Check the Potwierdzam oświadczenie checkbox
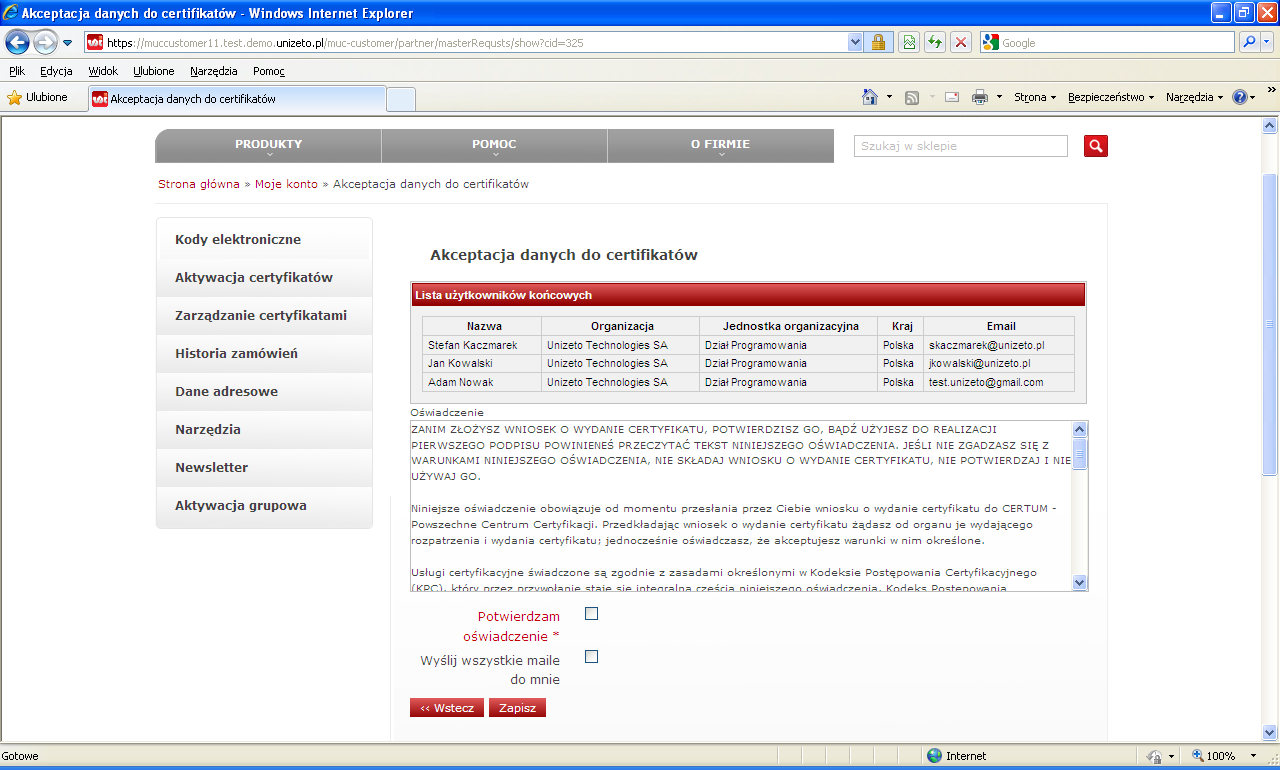Image resolution: width=1280 pixels, height=770 pixels. click(591, 614)
